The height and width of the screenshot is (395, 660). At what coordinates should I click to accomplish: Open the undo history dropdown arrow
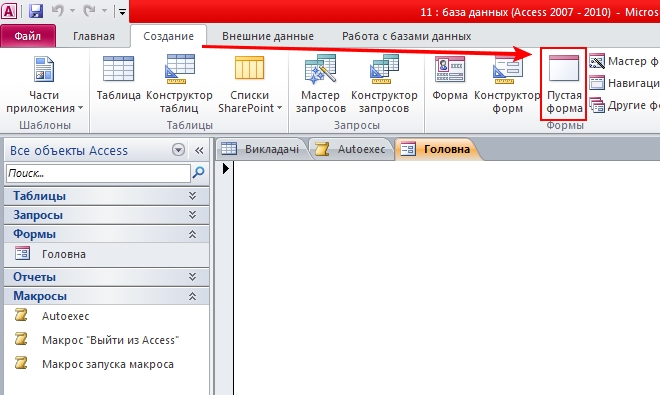pos(72,11)
